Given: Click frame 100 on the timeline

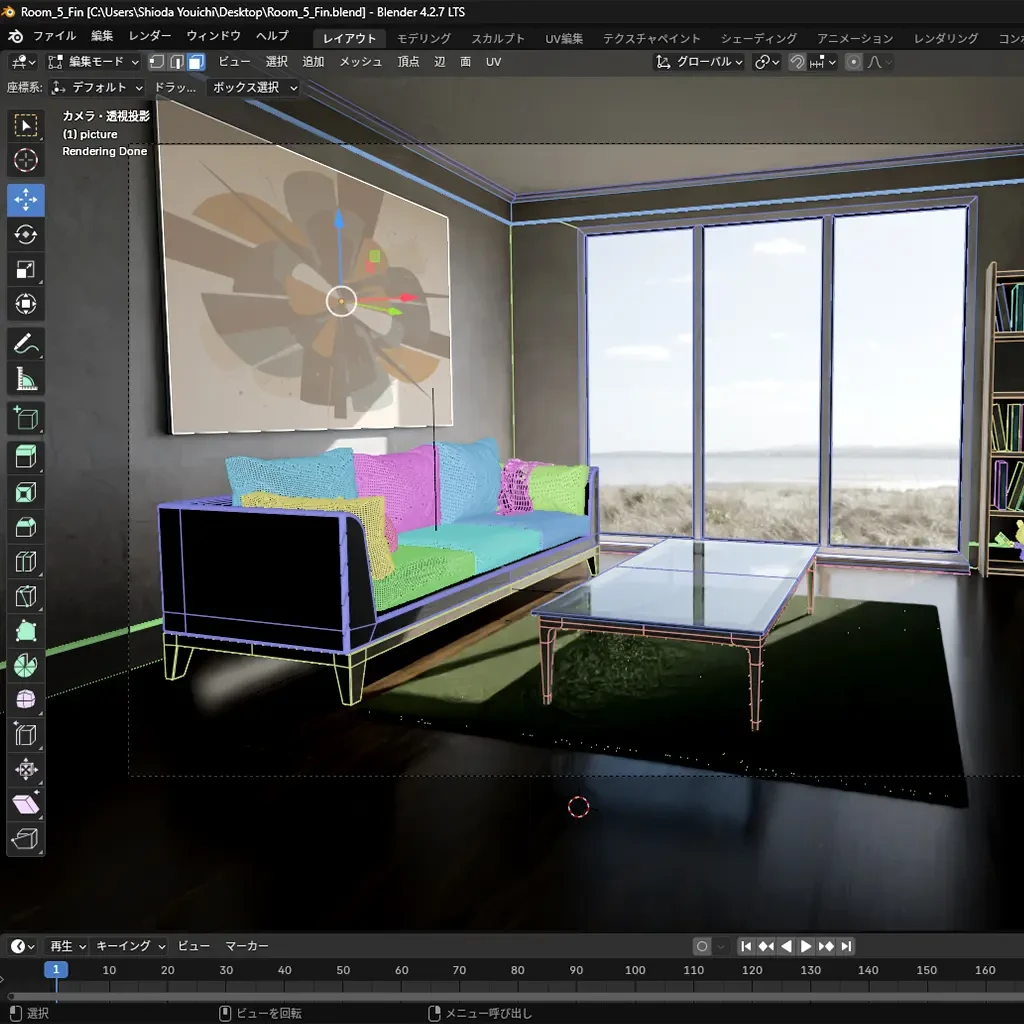Looking at the screenshot, I should click(x=635, y=970).
